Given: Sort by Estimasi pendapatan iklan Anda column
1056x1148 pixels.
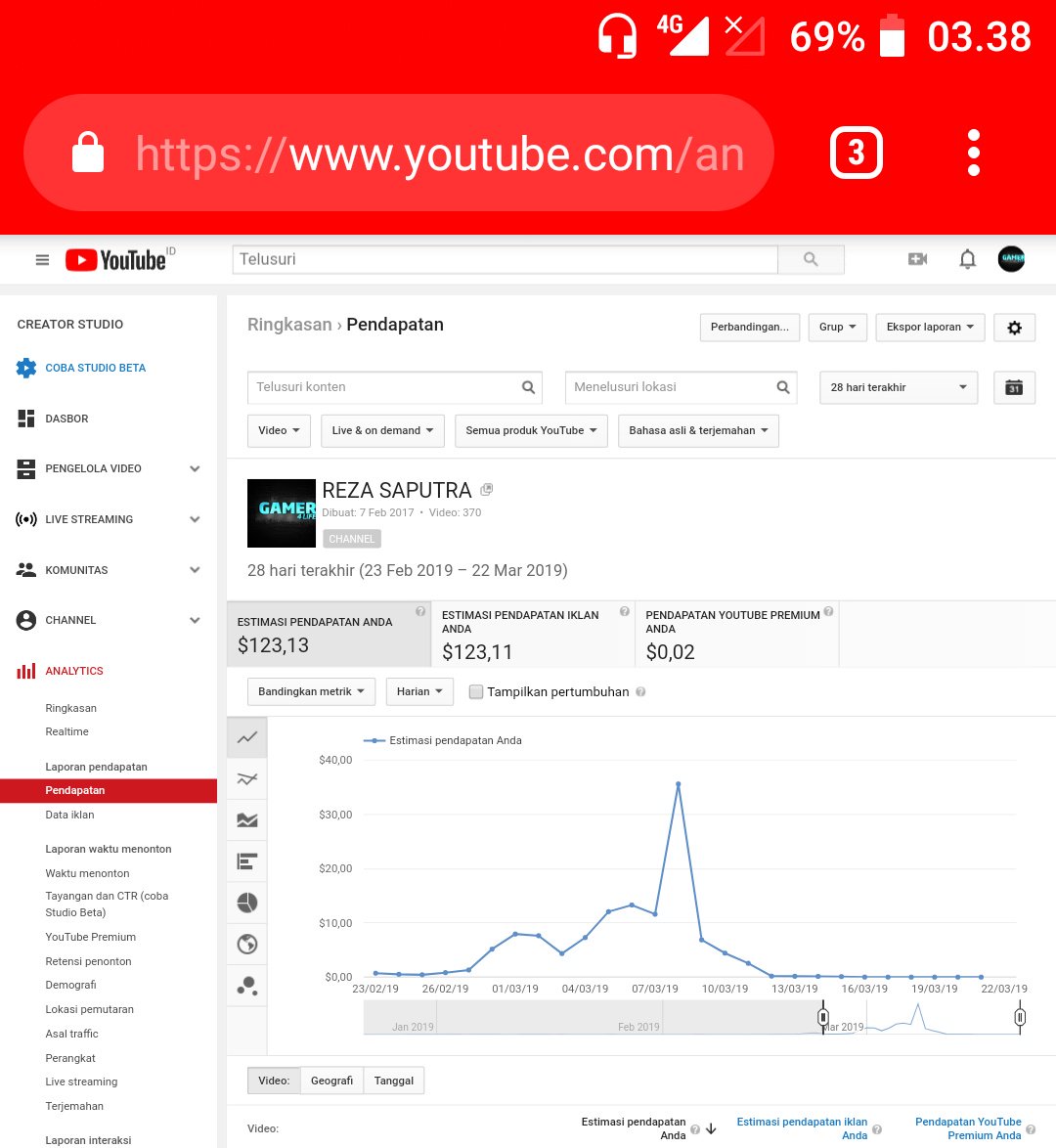Looking at the screenshot, I should point(802,1128).
